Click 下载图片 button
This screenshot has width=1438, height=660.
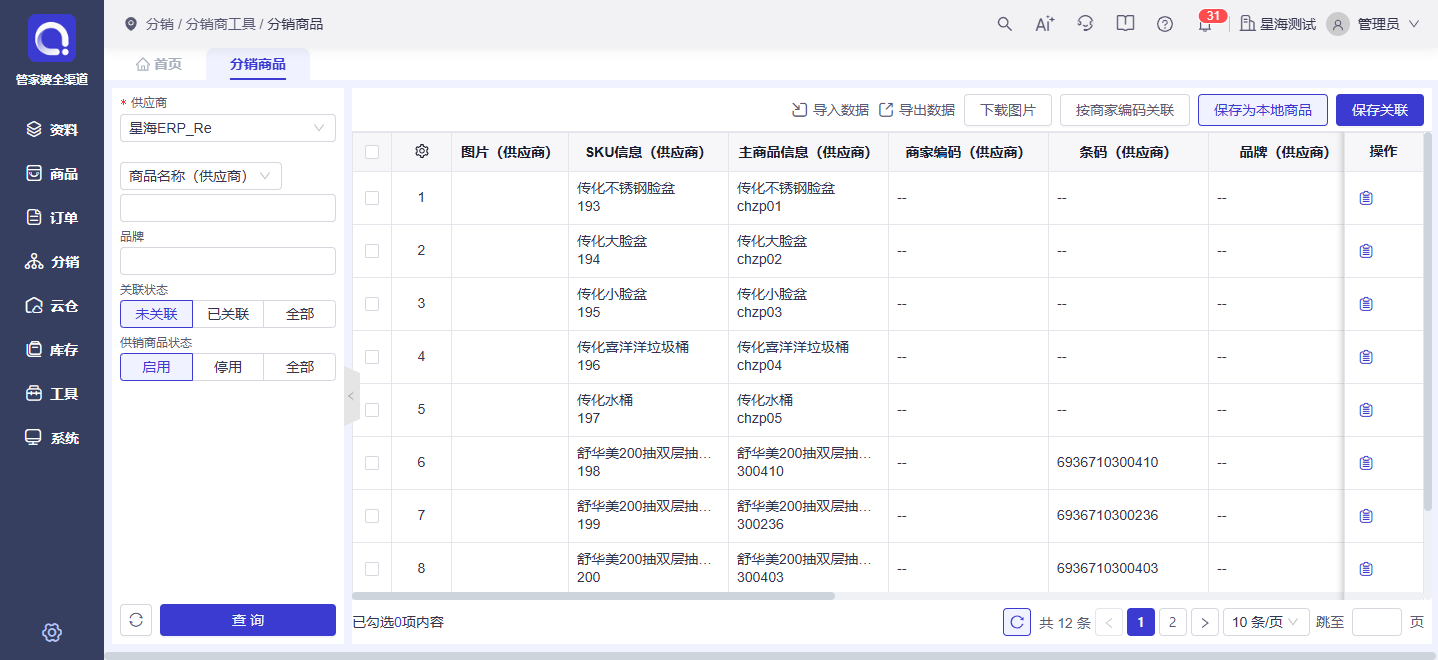pos(1008,110)
